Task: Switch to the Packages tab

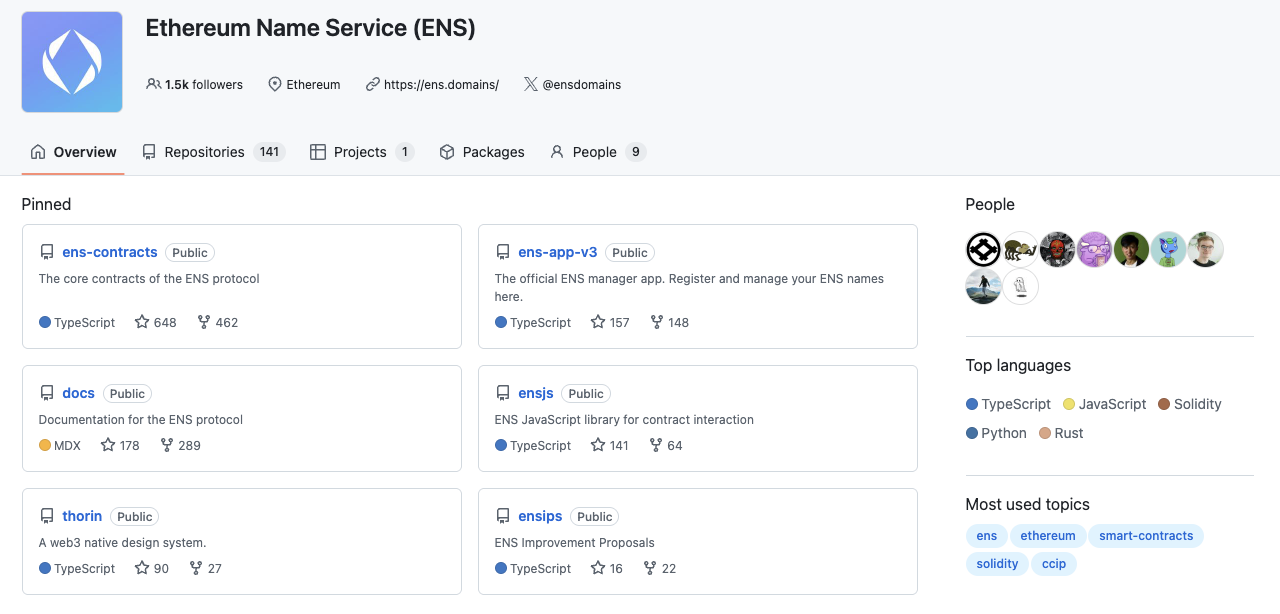Action: [x=482, y=152]
